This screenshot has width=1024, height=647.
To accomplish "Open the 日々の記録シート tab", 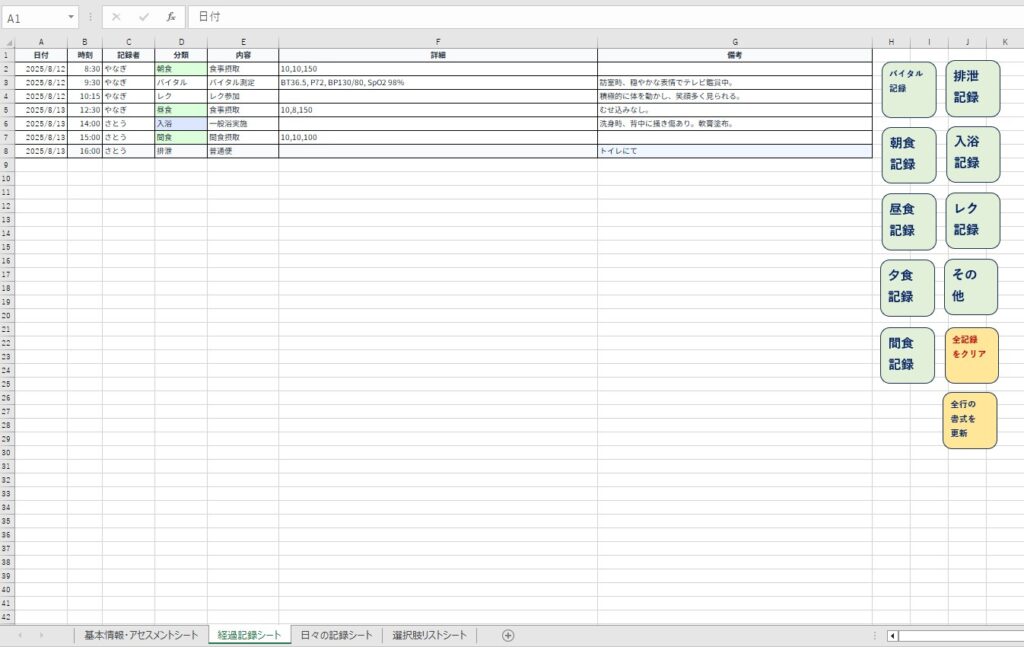I will coord(336,635).
